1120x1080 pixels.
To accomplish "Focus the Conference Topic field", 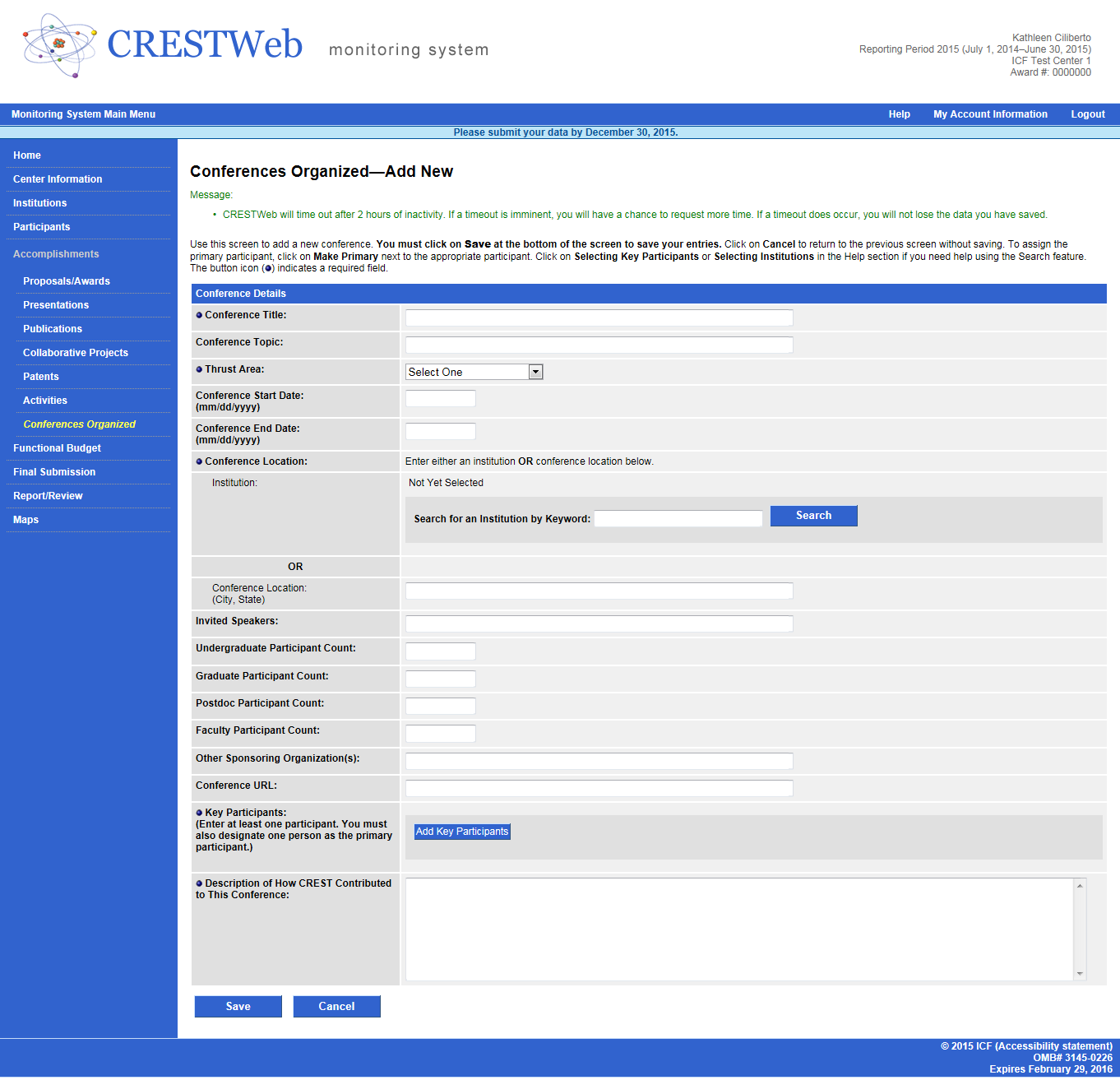I will point(599,345).
